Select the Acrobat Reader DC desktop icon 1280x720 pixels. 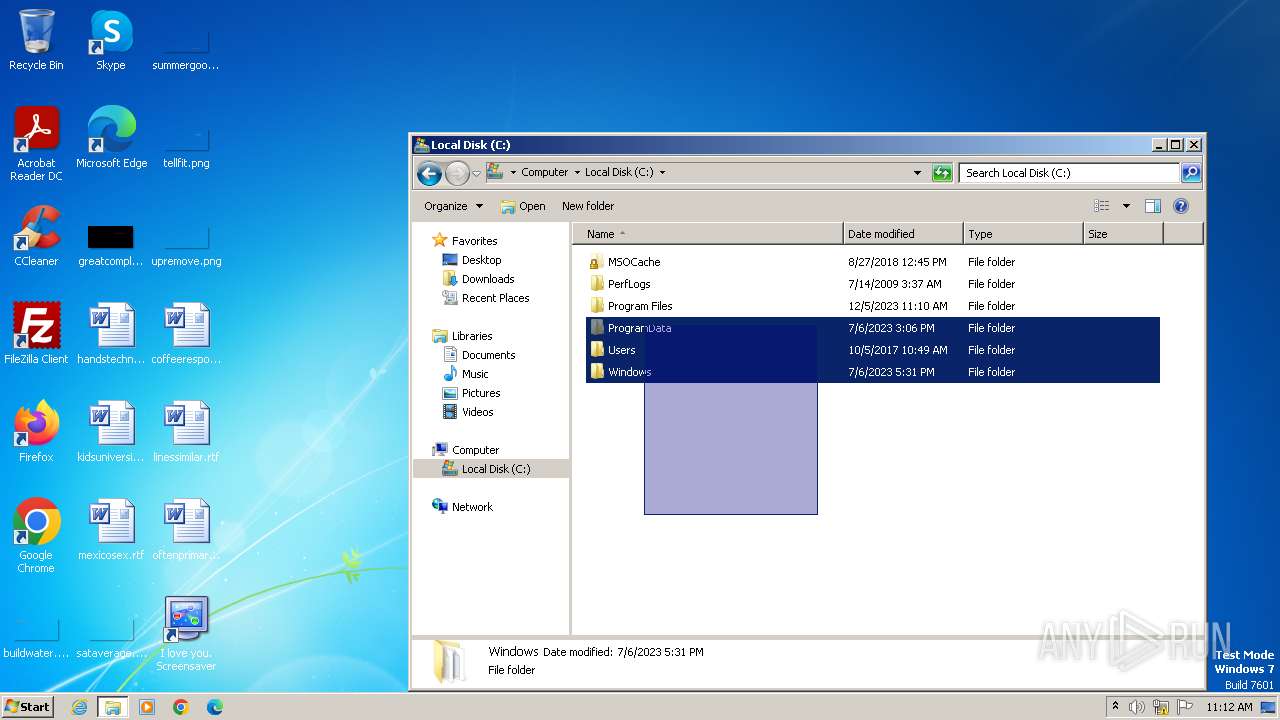(x=36, y=144)
